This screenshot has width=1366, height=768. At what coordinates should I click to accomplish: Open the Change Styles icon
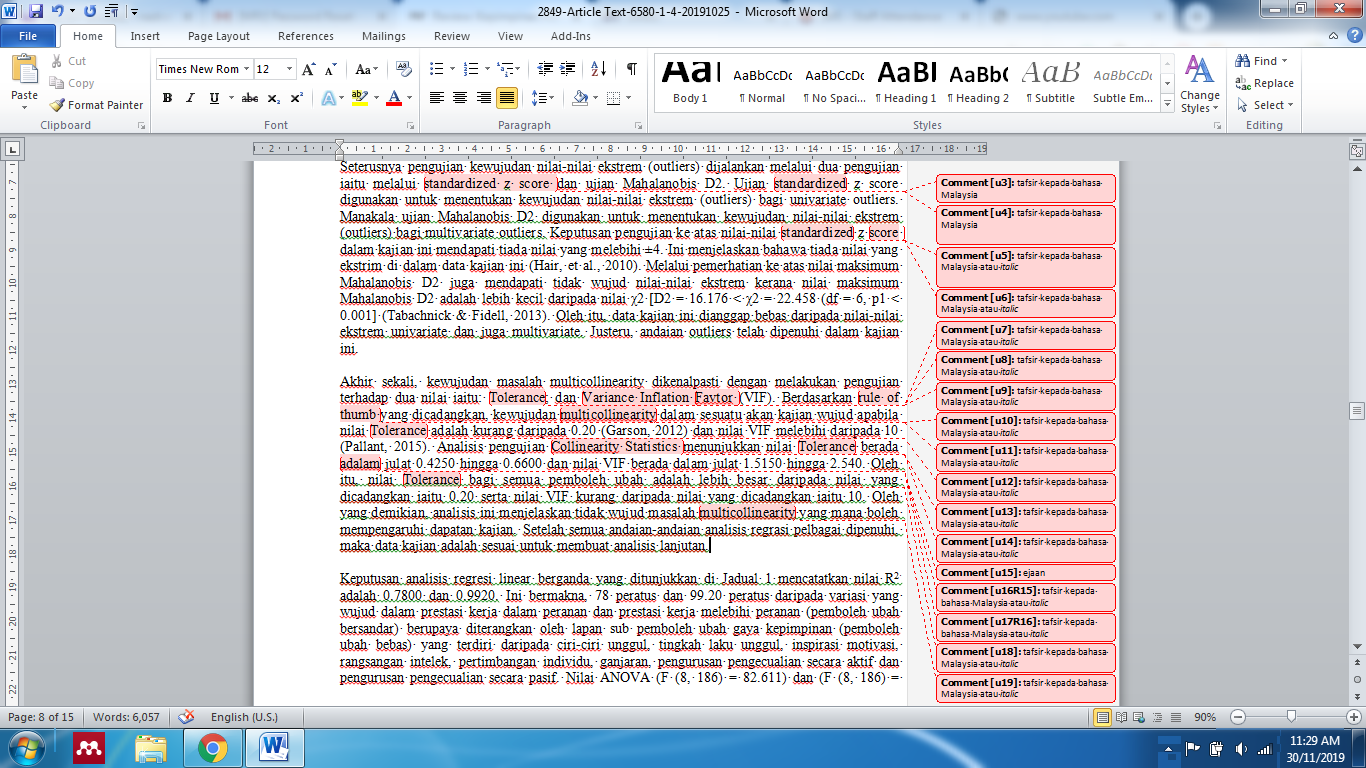(x=1199, y=85)
